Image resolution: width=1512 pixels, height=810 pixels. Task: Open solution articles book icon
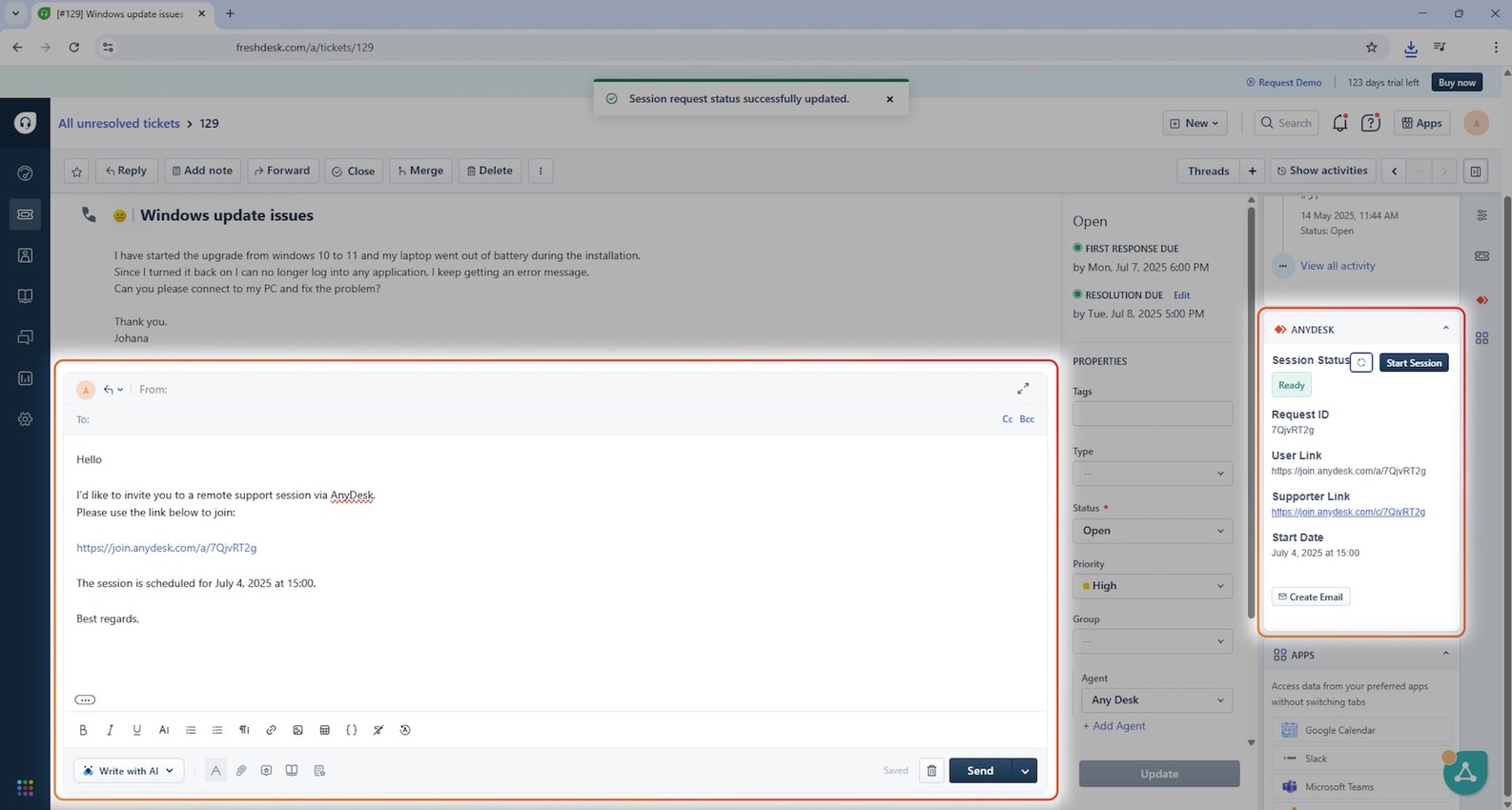tap(292, 770)
